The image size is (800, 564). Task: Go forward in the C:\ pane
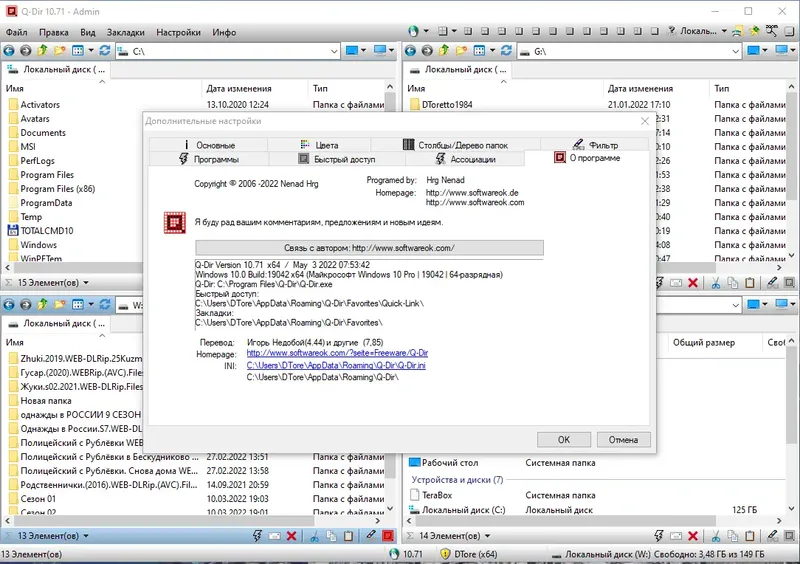(x=26, y=51)
